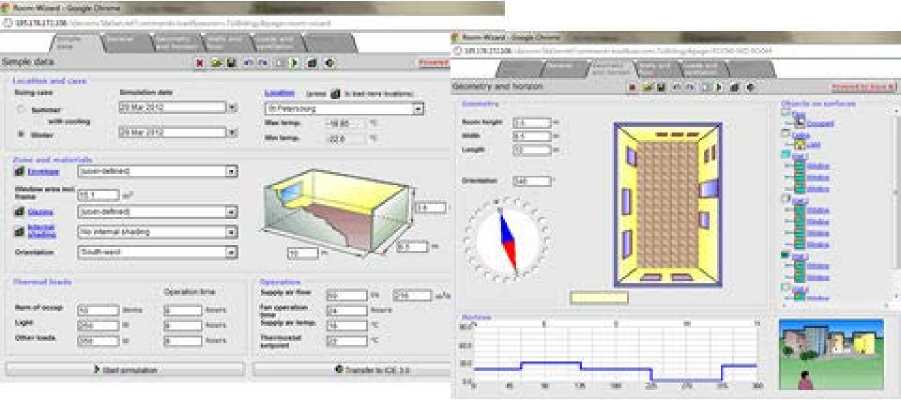Click the Start simulation button
The width and height of the screenshot is (901, 400).
point(125,370)
